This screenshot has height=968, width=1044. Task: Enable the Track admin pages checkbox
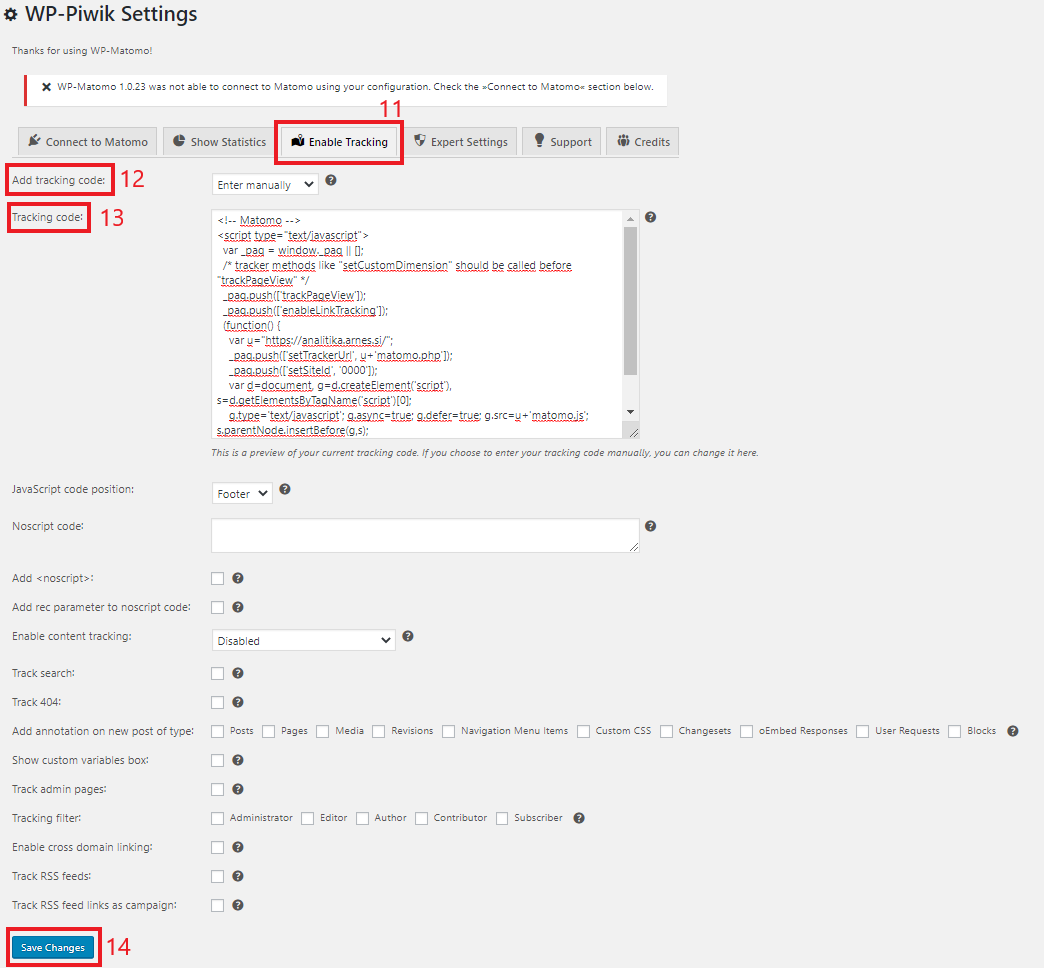[218, 790]
